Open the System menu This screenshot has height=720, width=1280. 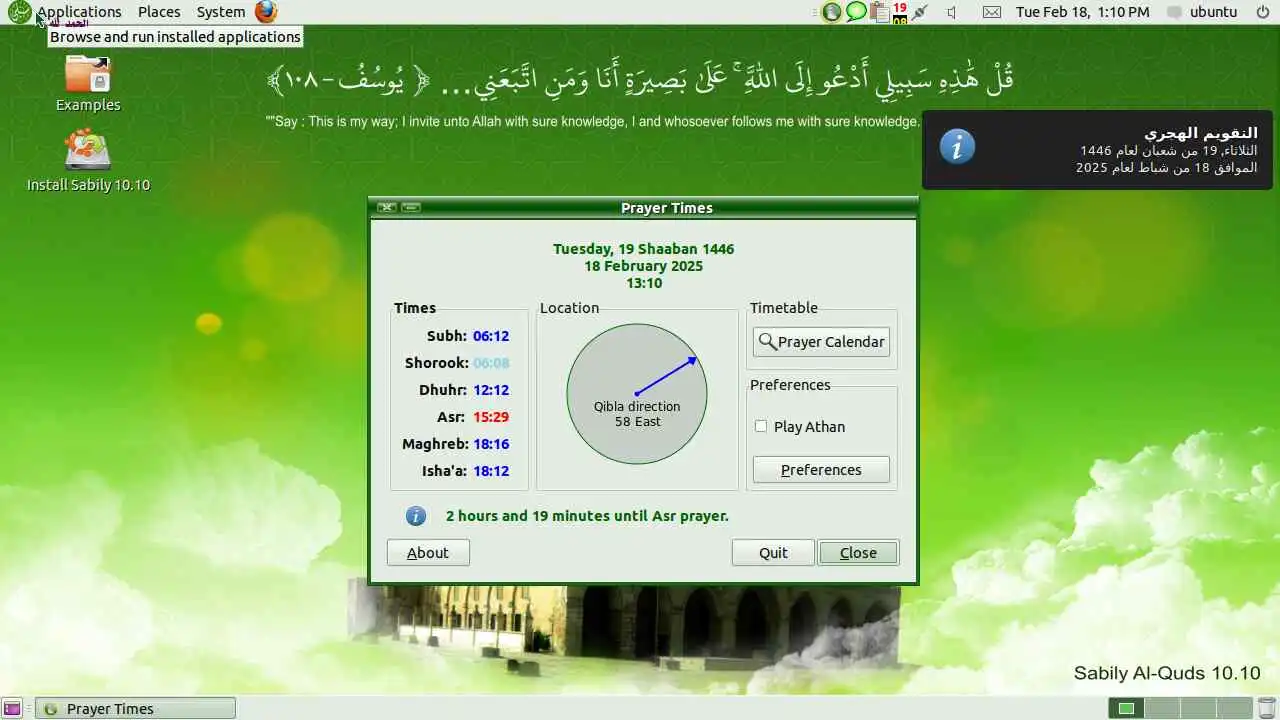pos(221,12)
